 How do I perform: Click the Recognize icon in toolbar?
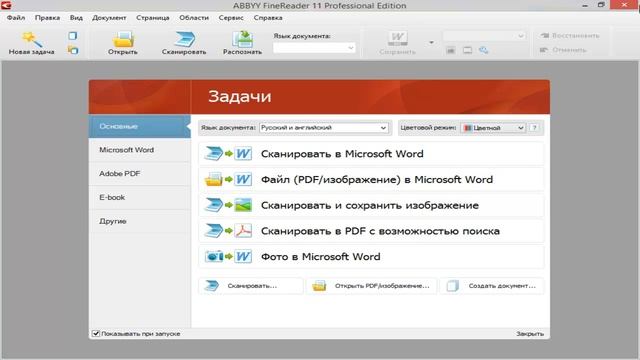click(242, 39)
